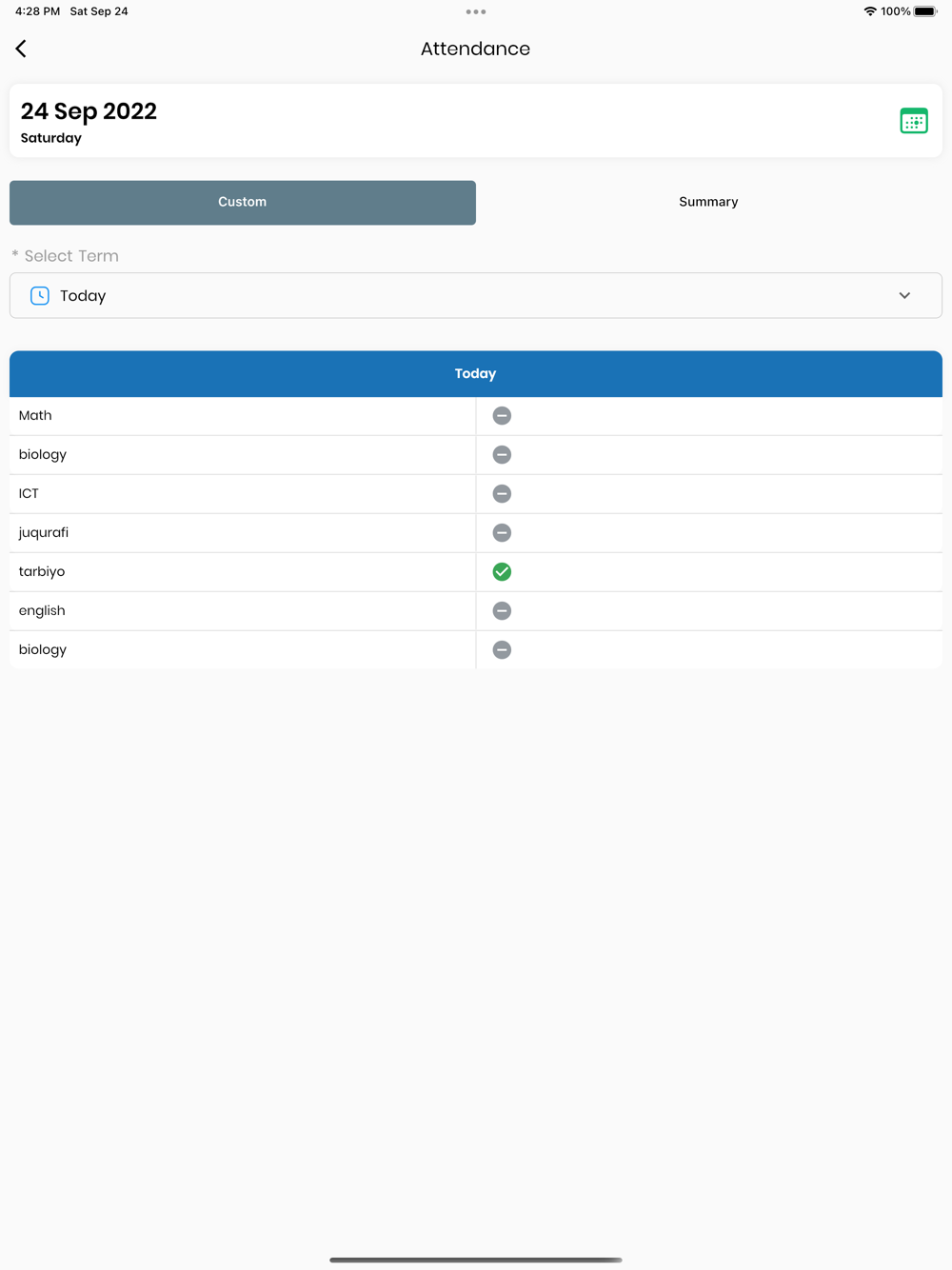Tap english row attendance status icon
The height and width of the screenshot is (1270, 952).
click(x=502, y=611)
